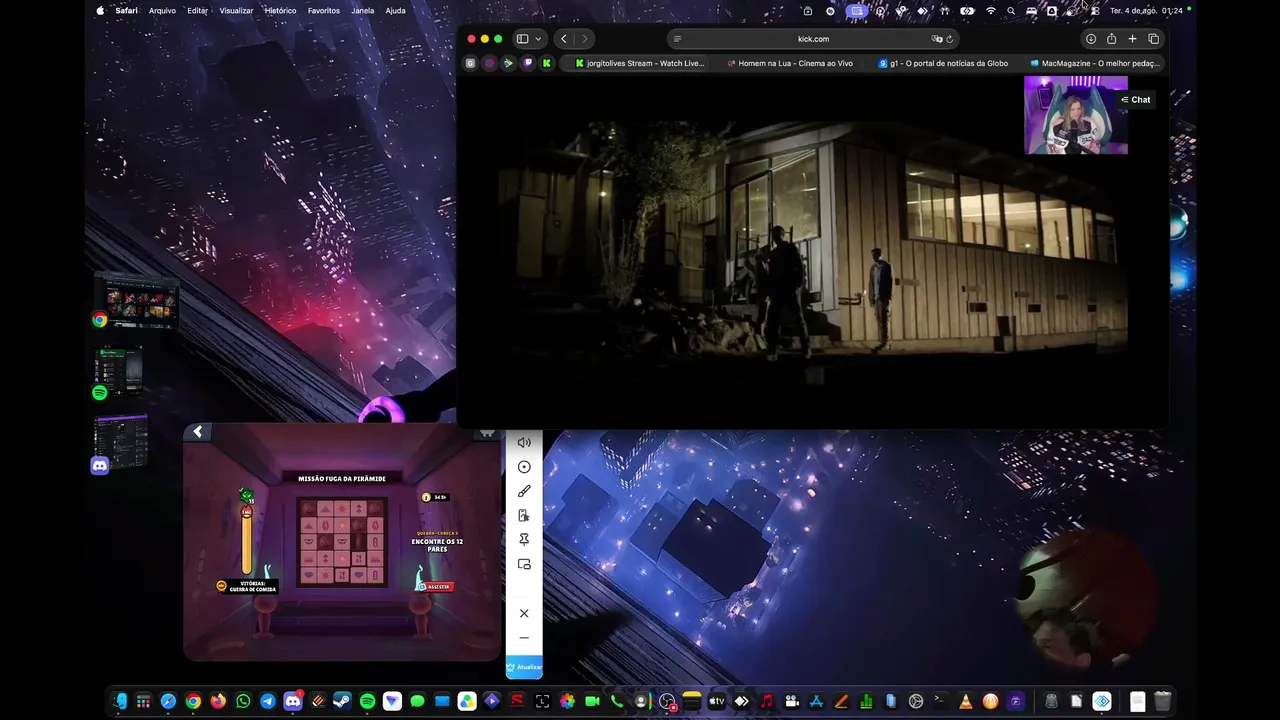
Task: Open picture-in-picture from the side toolbar
Action: tap(524, 564)
